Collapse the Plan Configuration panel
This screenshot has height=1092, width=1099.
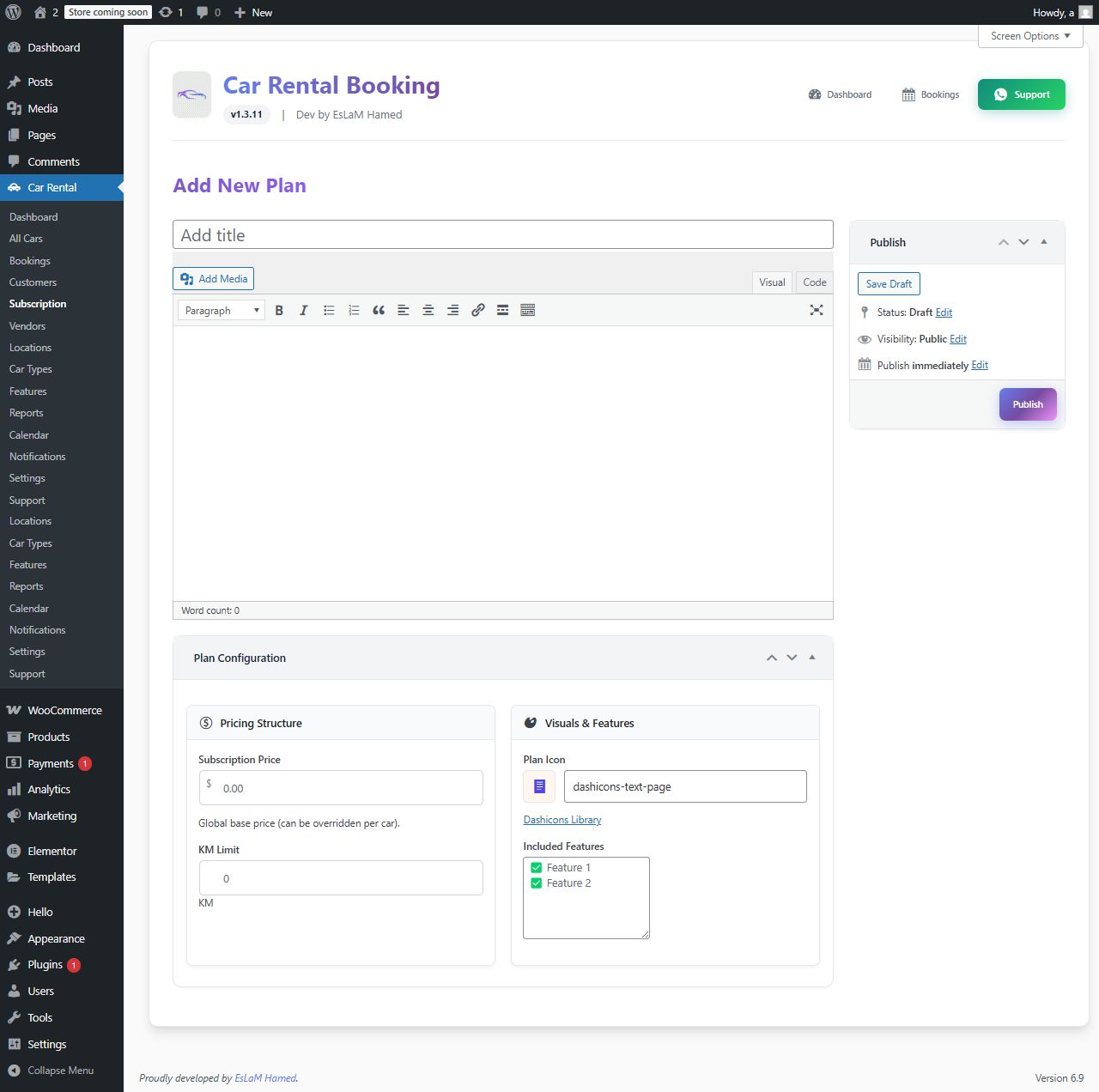tap(812, 658)
